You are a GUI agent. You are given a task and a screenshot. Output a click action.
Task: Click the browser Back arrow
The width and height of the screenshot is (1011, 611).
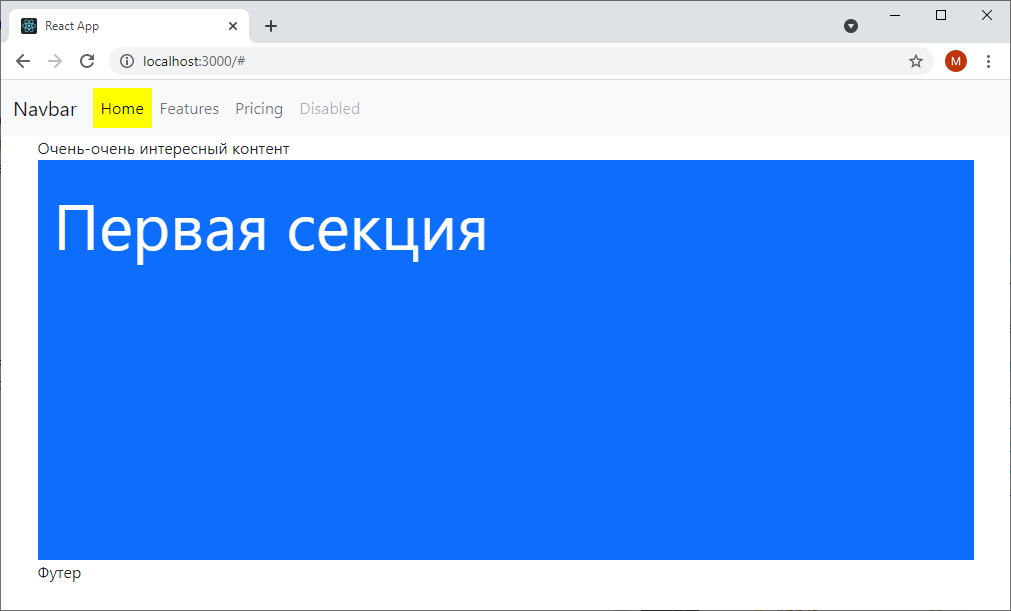pos(23,61)
